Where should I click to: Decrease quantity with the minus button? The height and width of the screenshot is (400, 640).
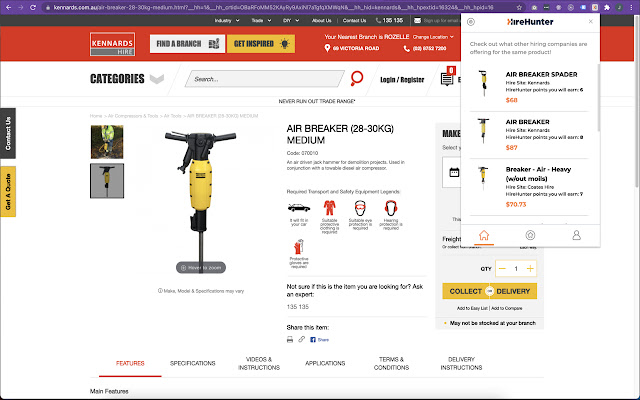point(502,269)
